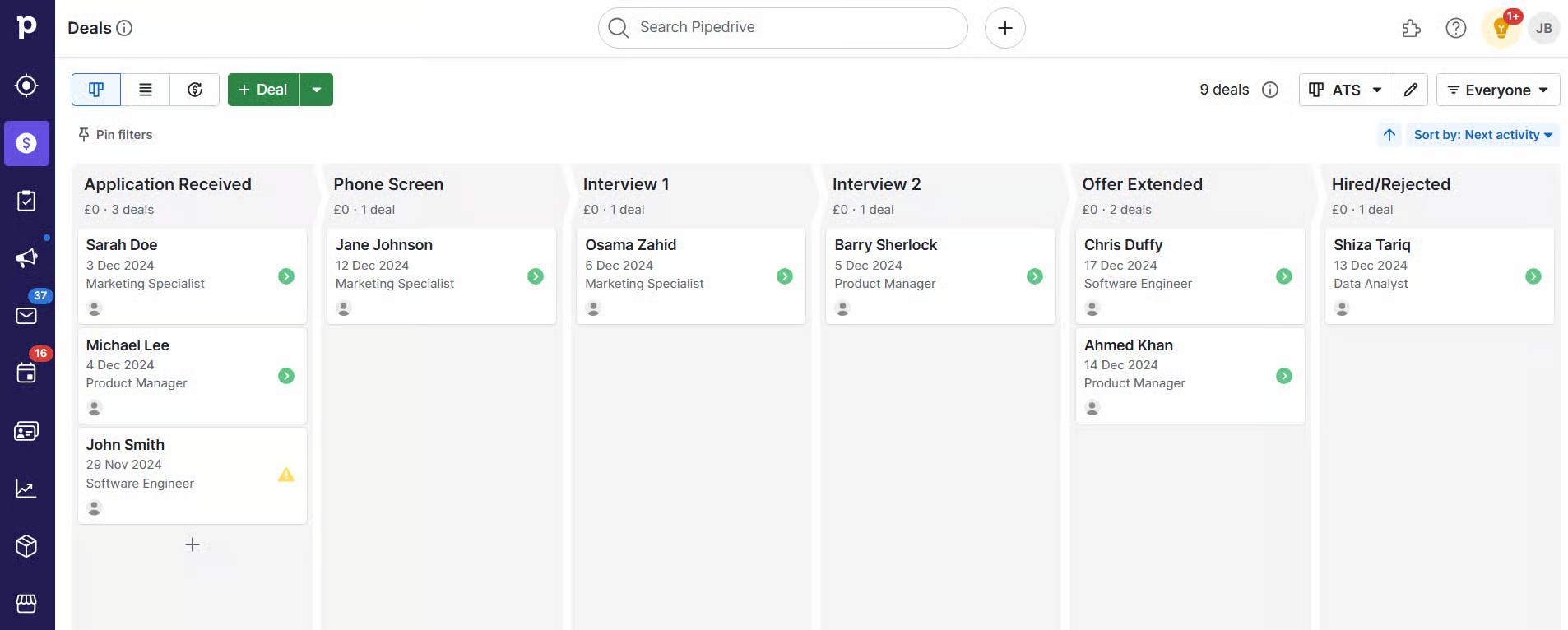The width and height of the screenshot is (1568, 630).
Task: Open Sales Assistant lightbulb icon
Action: point(1501,30)
